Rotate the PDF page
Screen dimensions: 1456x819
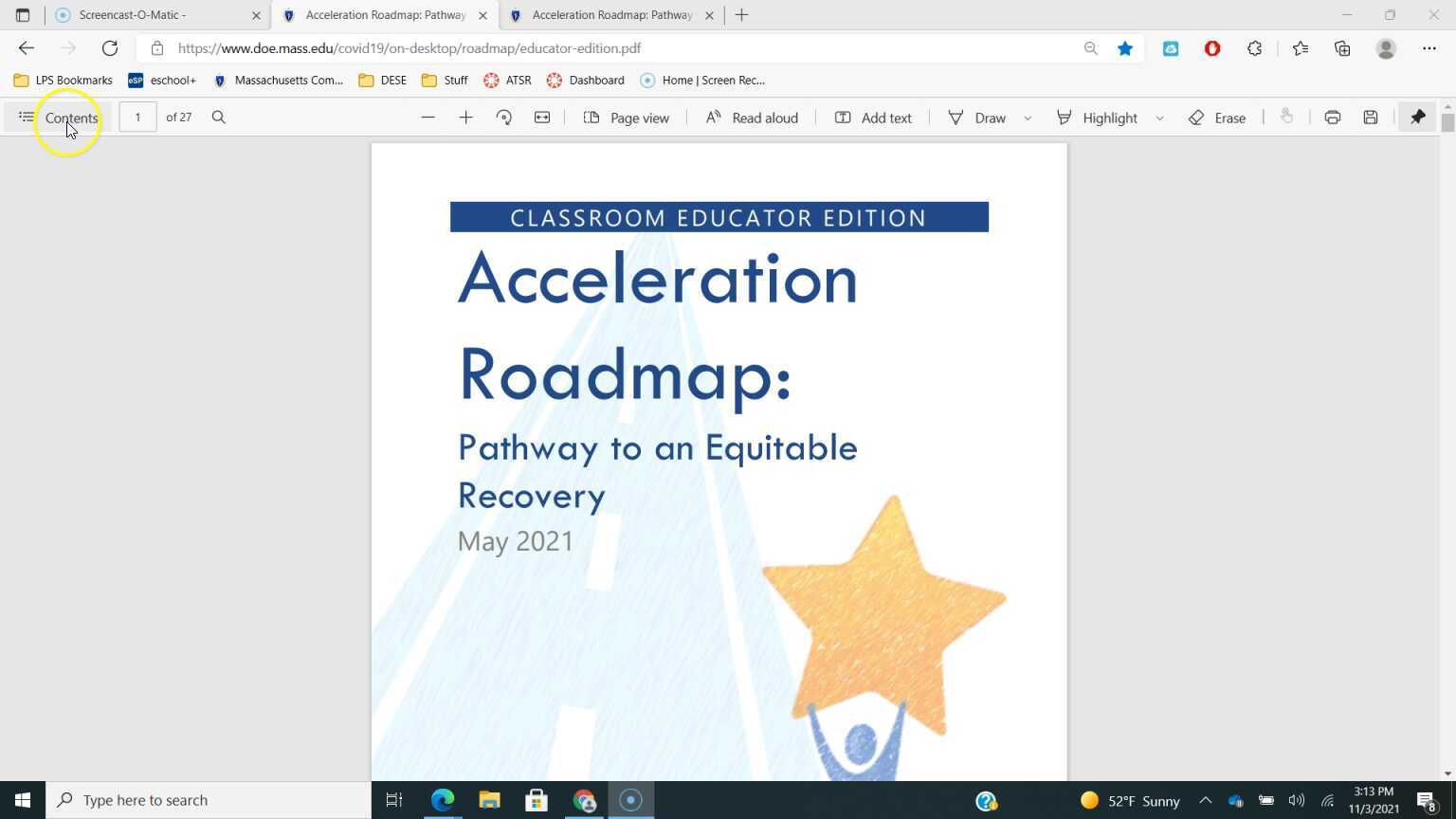click(x=503, y=117)
